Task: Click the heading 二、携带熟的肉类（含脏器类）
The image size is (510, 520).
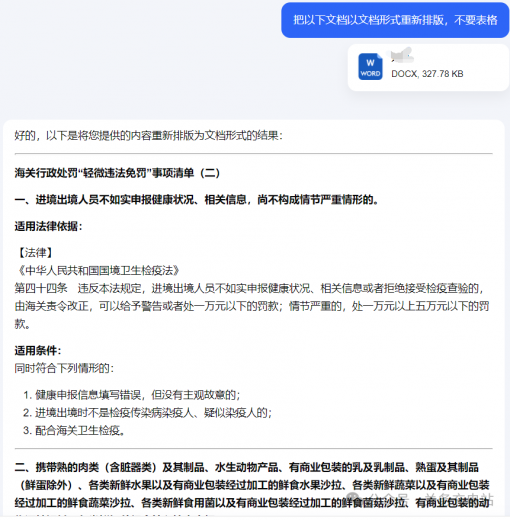Action: 252,485
